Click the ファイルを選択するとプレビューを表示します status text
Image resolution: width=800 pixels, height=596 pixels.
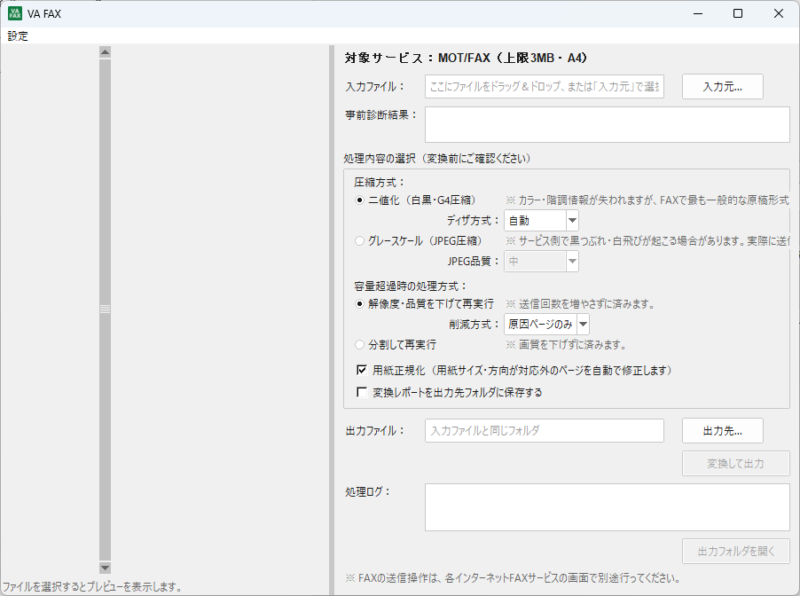[x=92, y=587]
